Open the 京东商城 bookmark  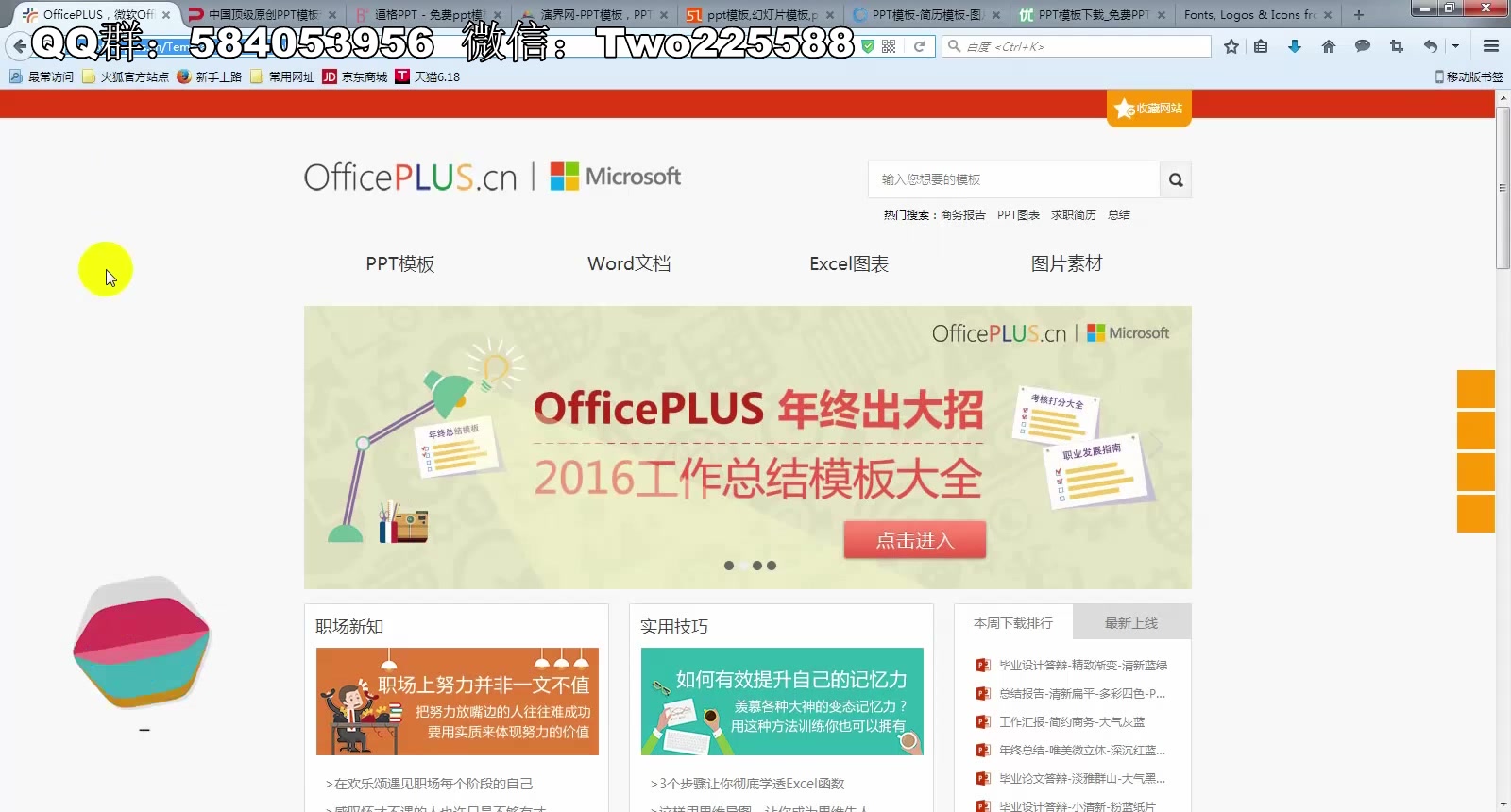point(355,76)
